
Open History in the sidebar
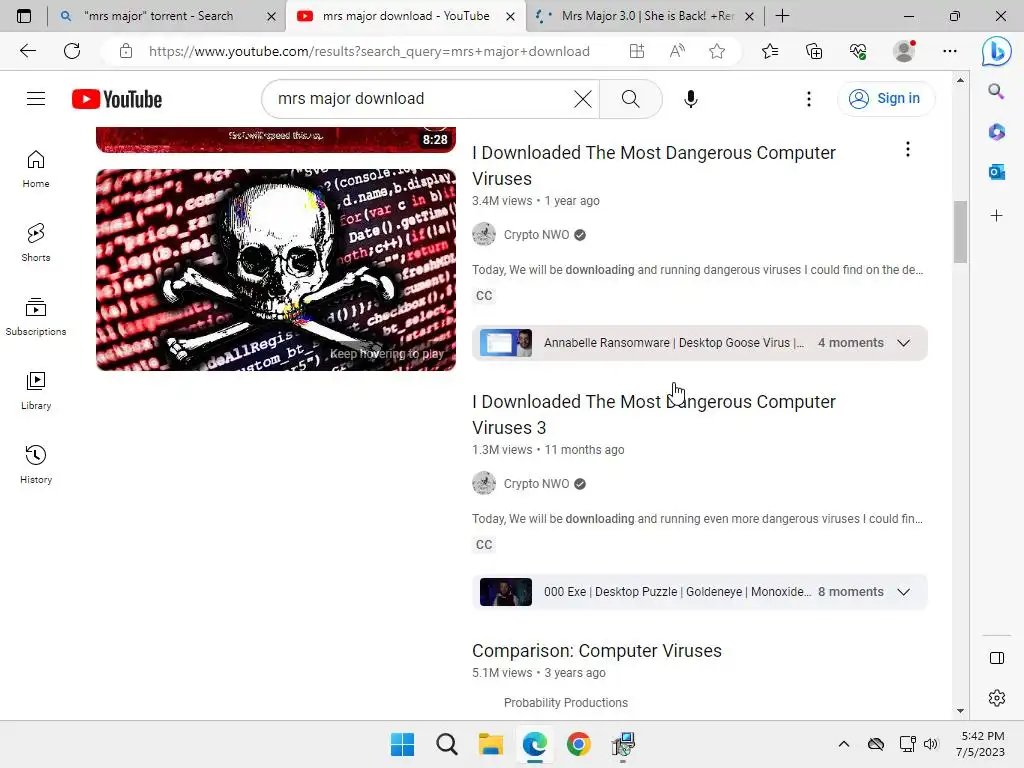pos(36,464)
